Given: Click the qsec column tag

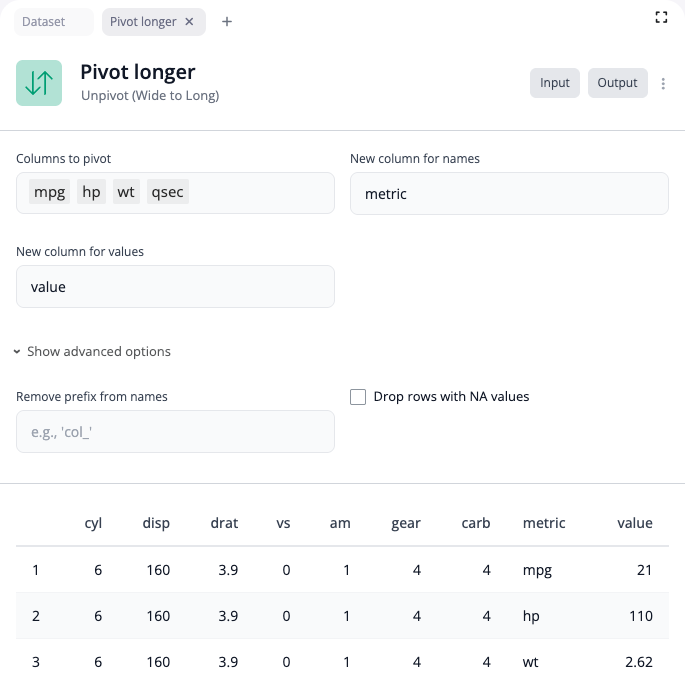Looking at the screenshot, I should pos(166,193).
